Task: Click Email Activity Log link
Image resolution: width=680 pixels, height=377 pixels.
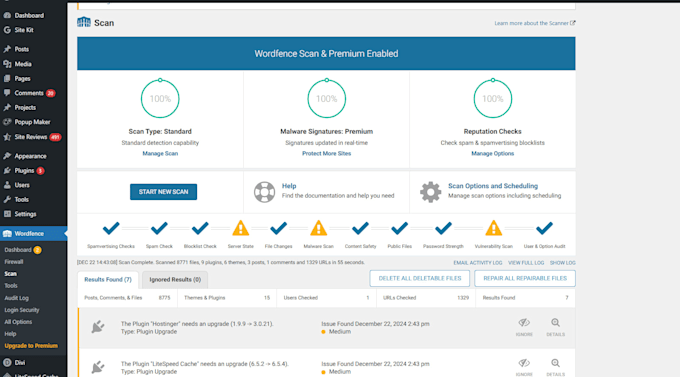Action: point(477,263)
